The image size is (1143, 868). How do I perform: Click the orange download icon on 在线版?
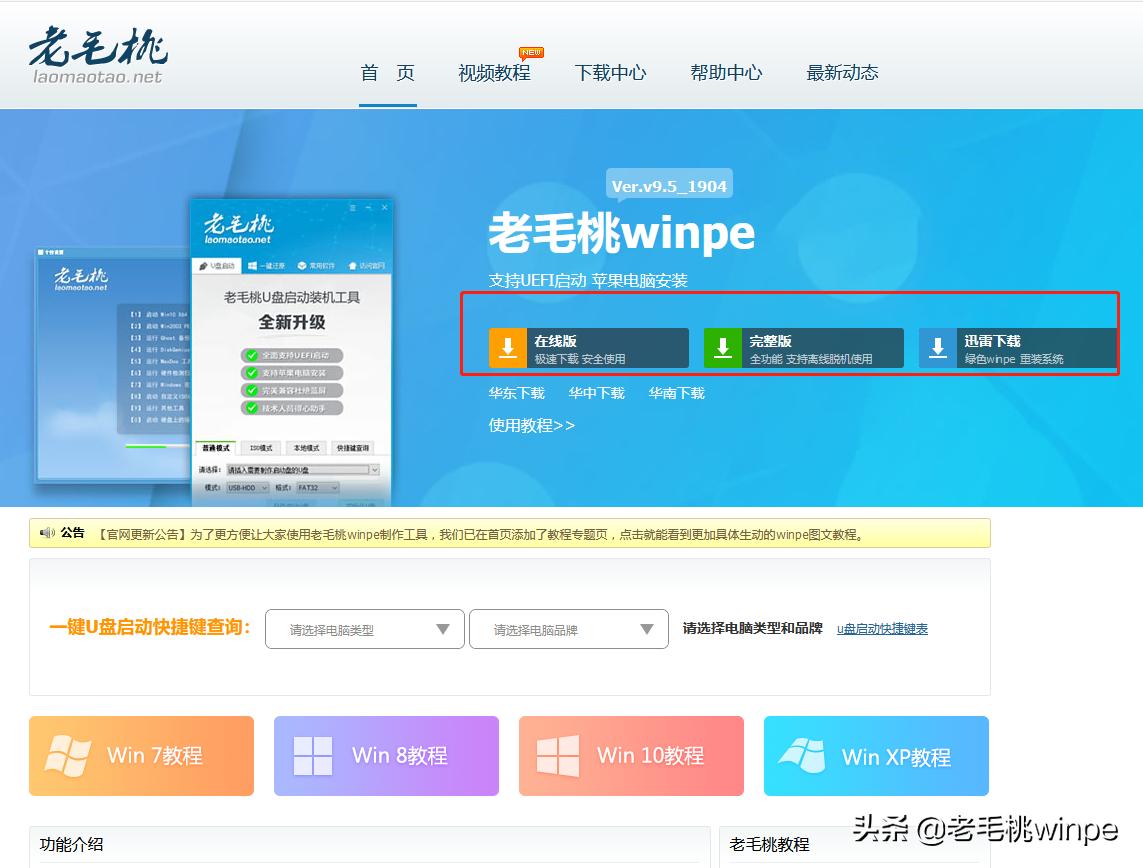coord(506,345)
